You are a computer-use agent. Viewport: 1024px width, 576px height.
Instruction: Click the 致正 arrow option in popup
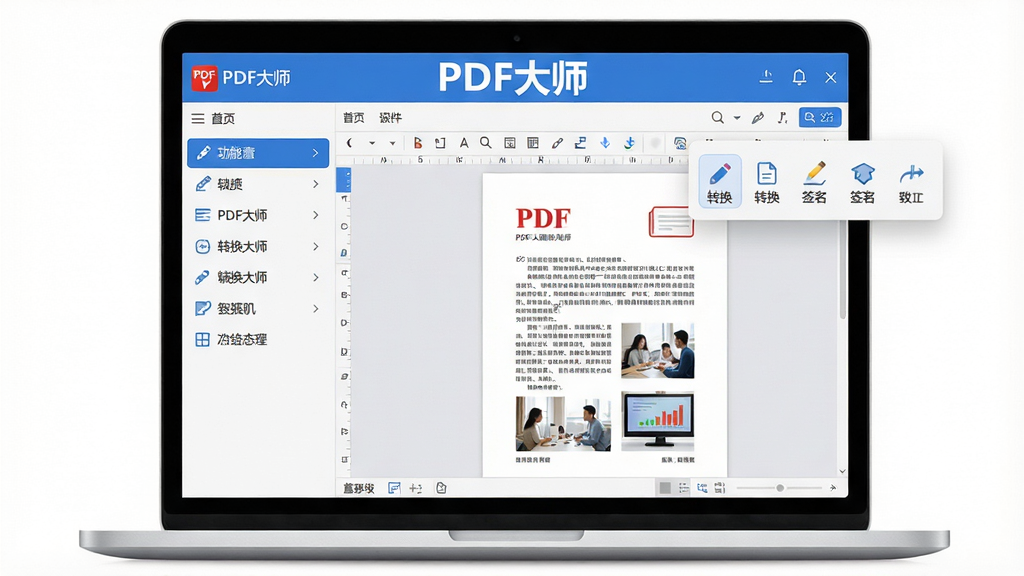click(x=911, y=182)
